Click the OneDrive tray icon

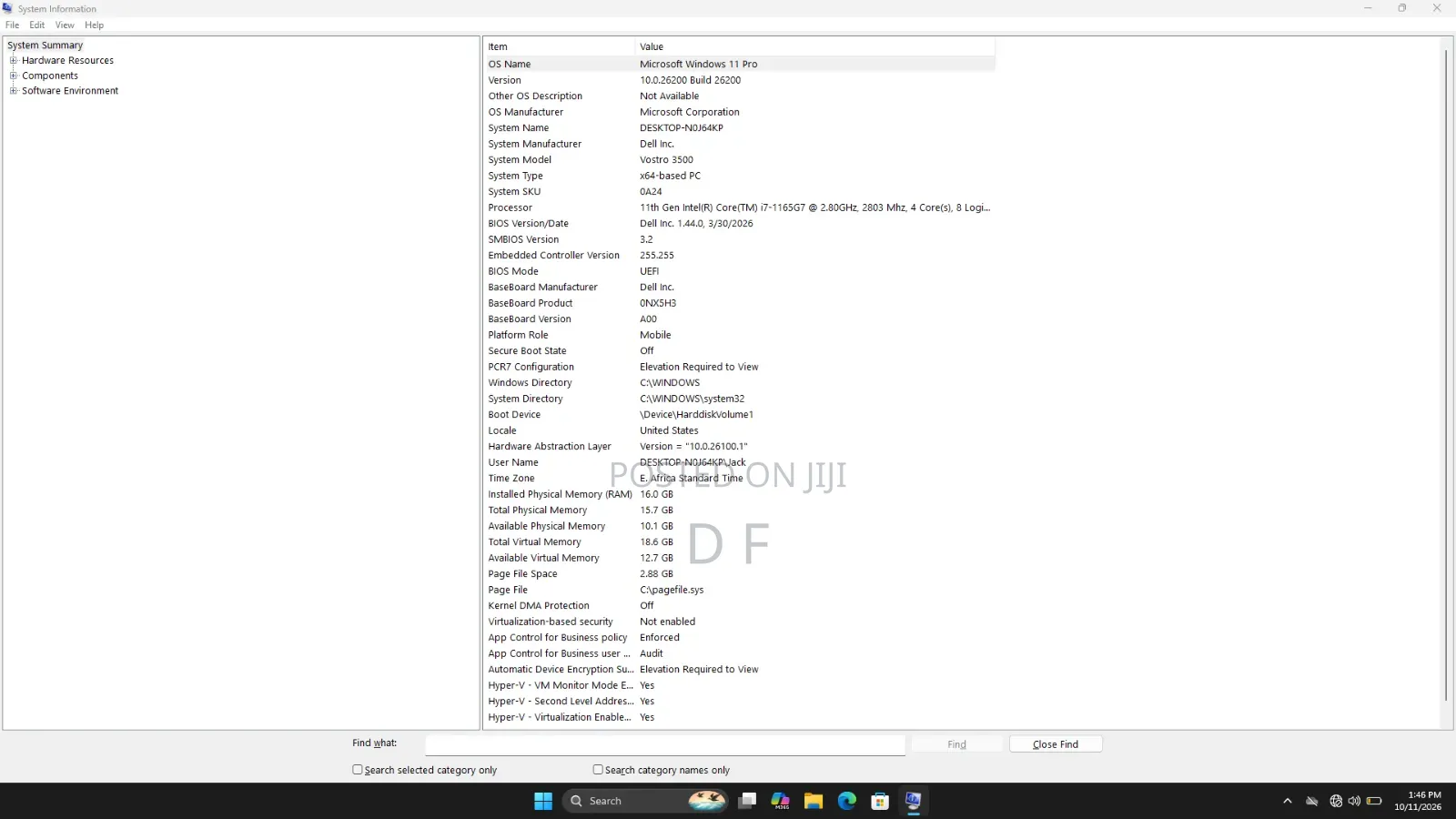1311,801
